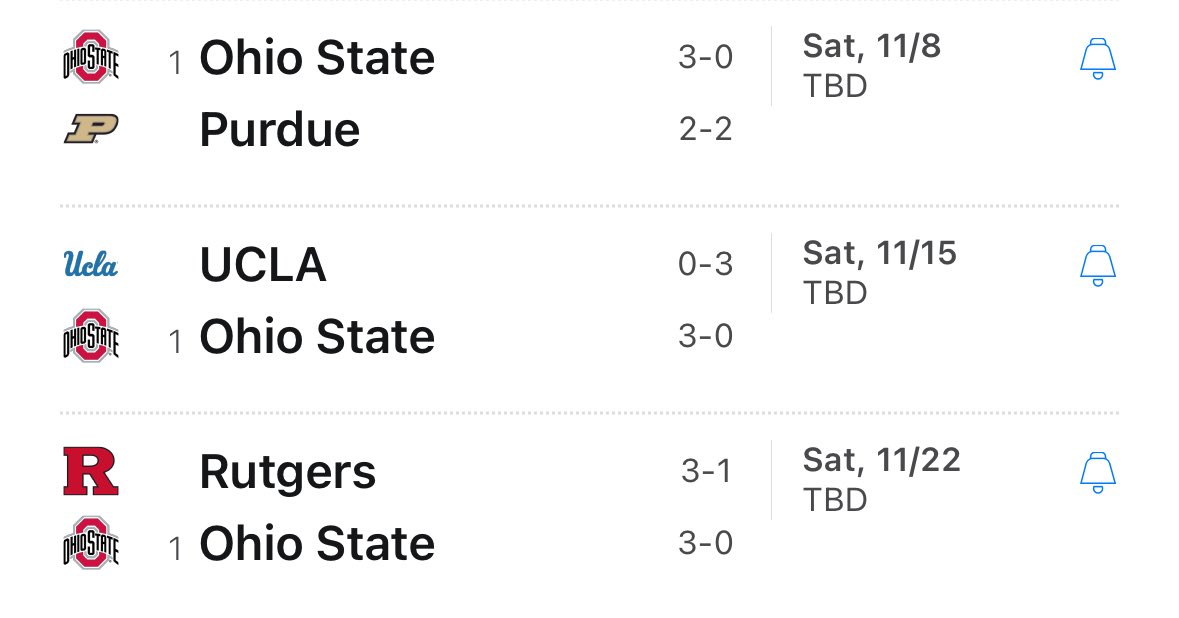Screen dimensions: 1179x618
Task: Select the Sat, 11/22 game date
Action: coord(882,460)
